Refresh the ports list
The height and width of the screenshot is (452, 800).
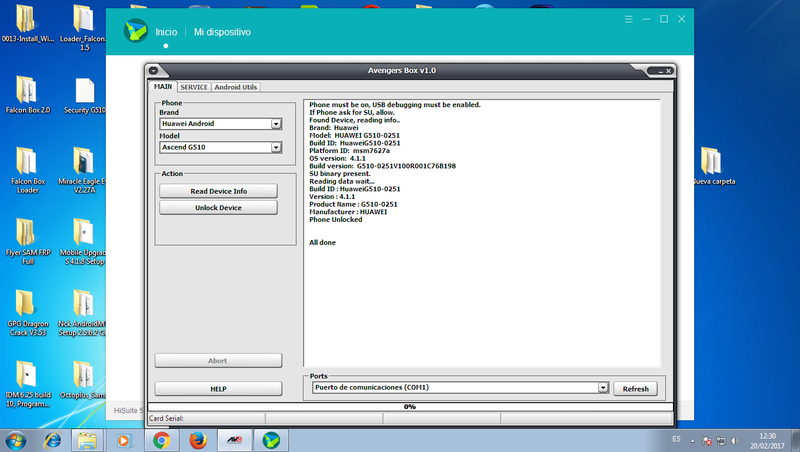pos(636,389)
